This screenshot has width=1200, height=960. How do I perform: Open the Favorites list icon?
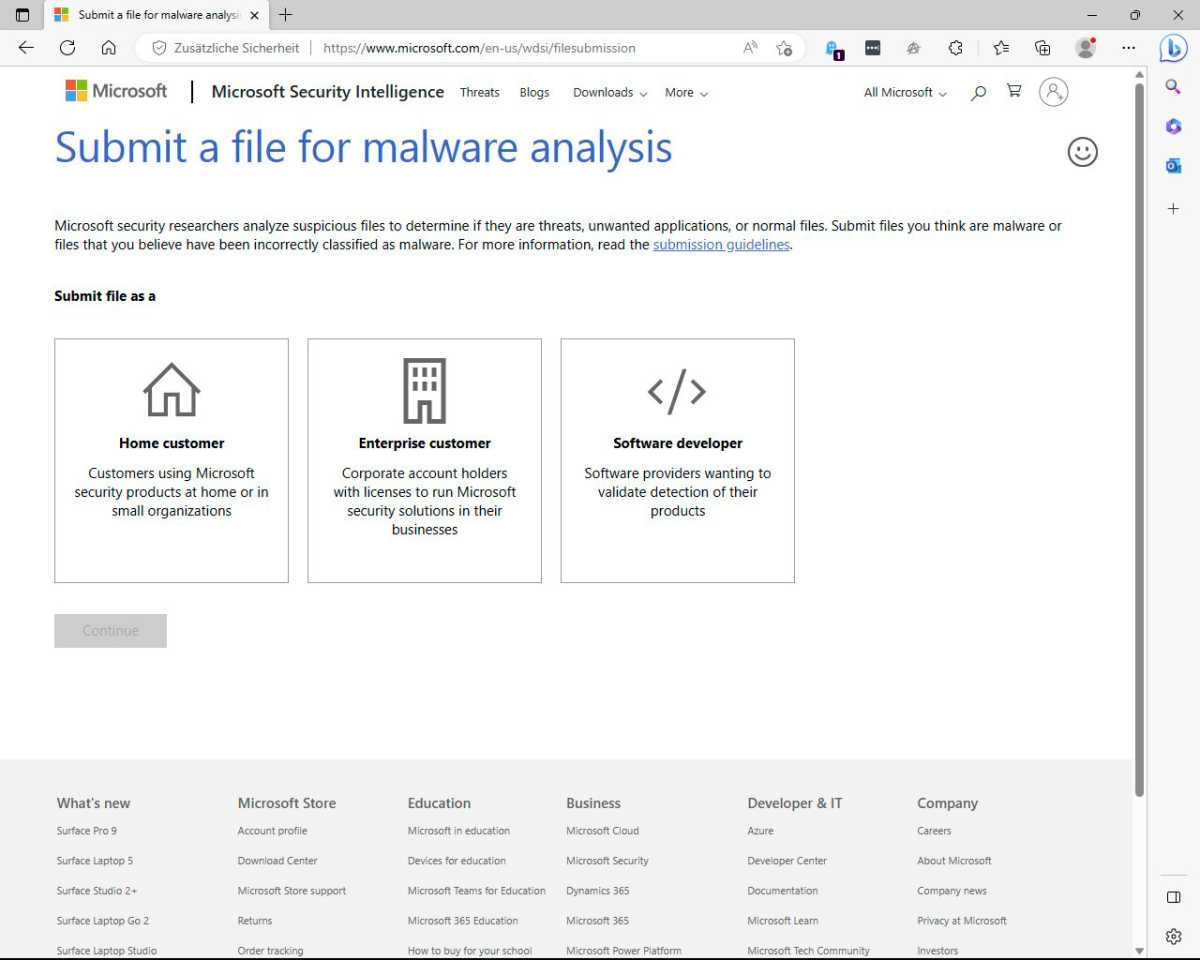pos(1001,48)
